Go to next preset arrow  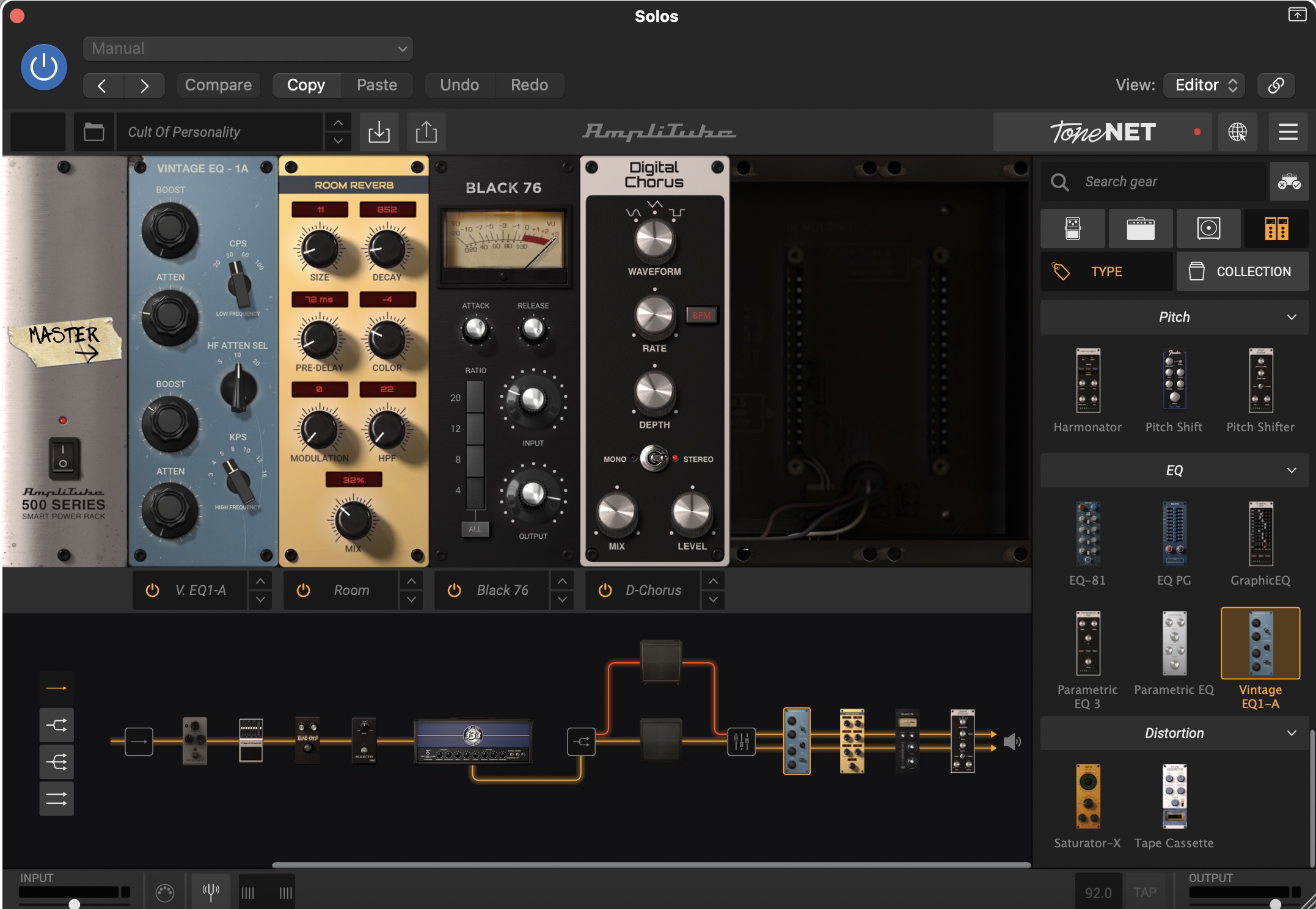144,86
